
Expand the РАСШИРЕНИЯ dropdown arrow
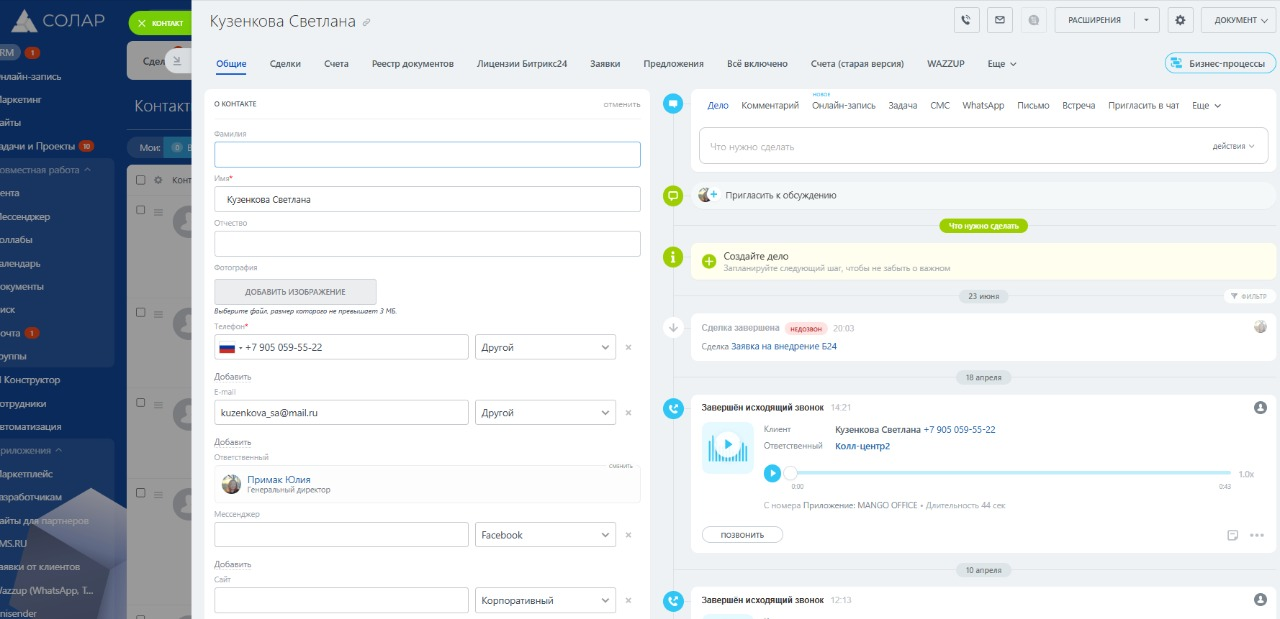(1147, 19)
